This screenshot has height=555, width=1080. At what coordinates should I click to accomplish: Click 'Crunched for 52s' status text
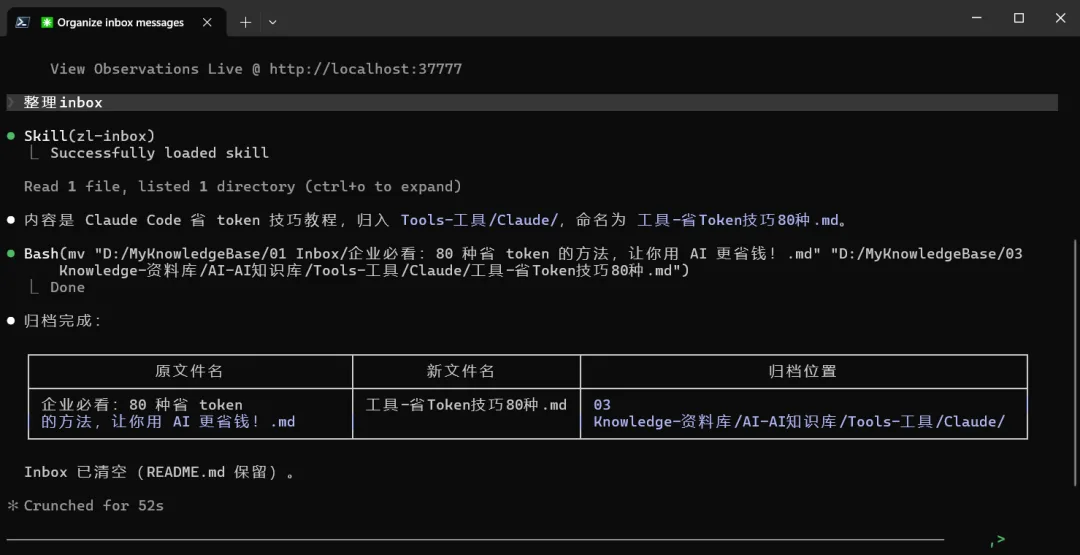click(94, 505)
